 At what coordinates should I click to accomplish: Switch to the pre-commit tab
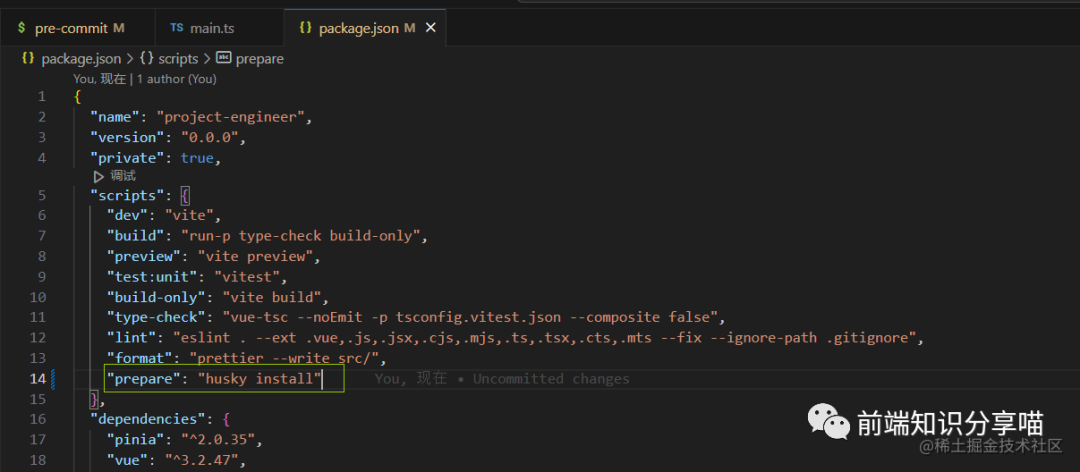(x=71, y=28)
